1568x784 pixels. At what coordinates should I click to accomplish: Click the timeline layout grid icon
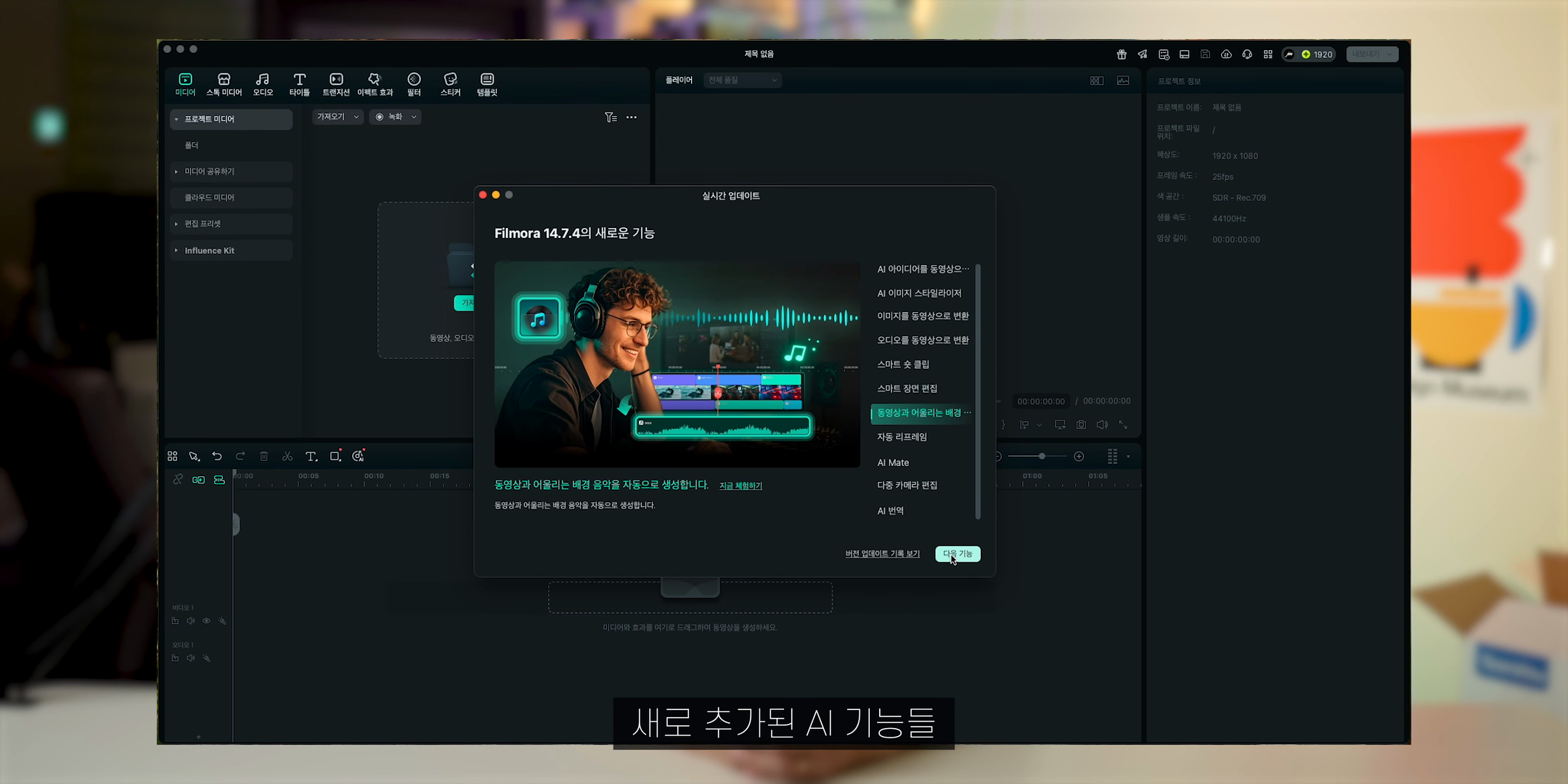point(173,456)
